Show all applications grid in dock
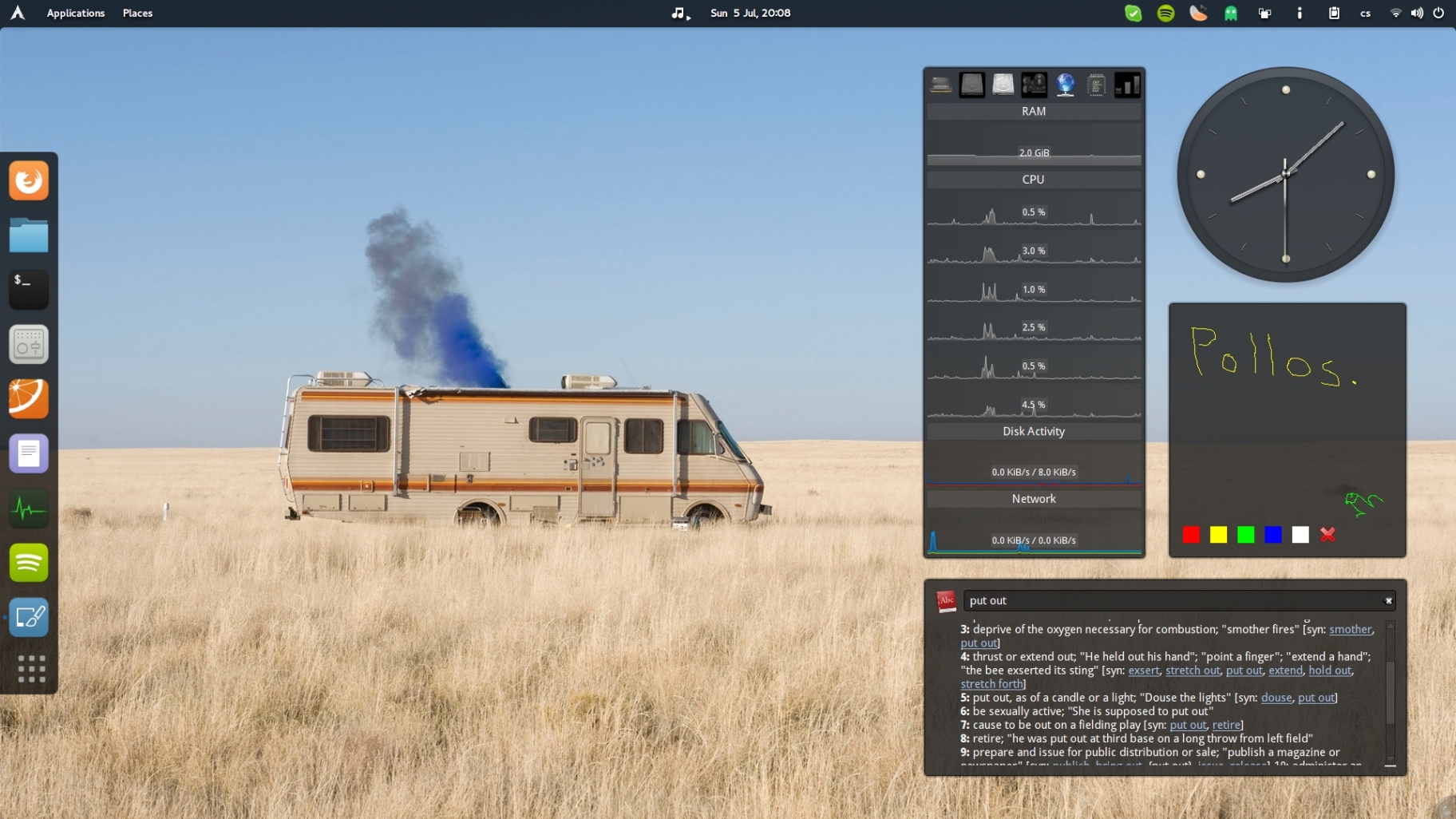This screenshot has height=819, width=1456. pyautogui.click(x=31, y=669)
